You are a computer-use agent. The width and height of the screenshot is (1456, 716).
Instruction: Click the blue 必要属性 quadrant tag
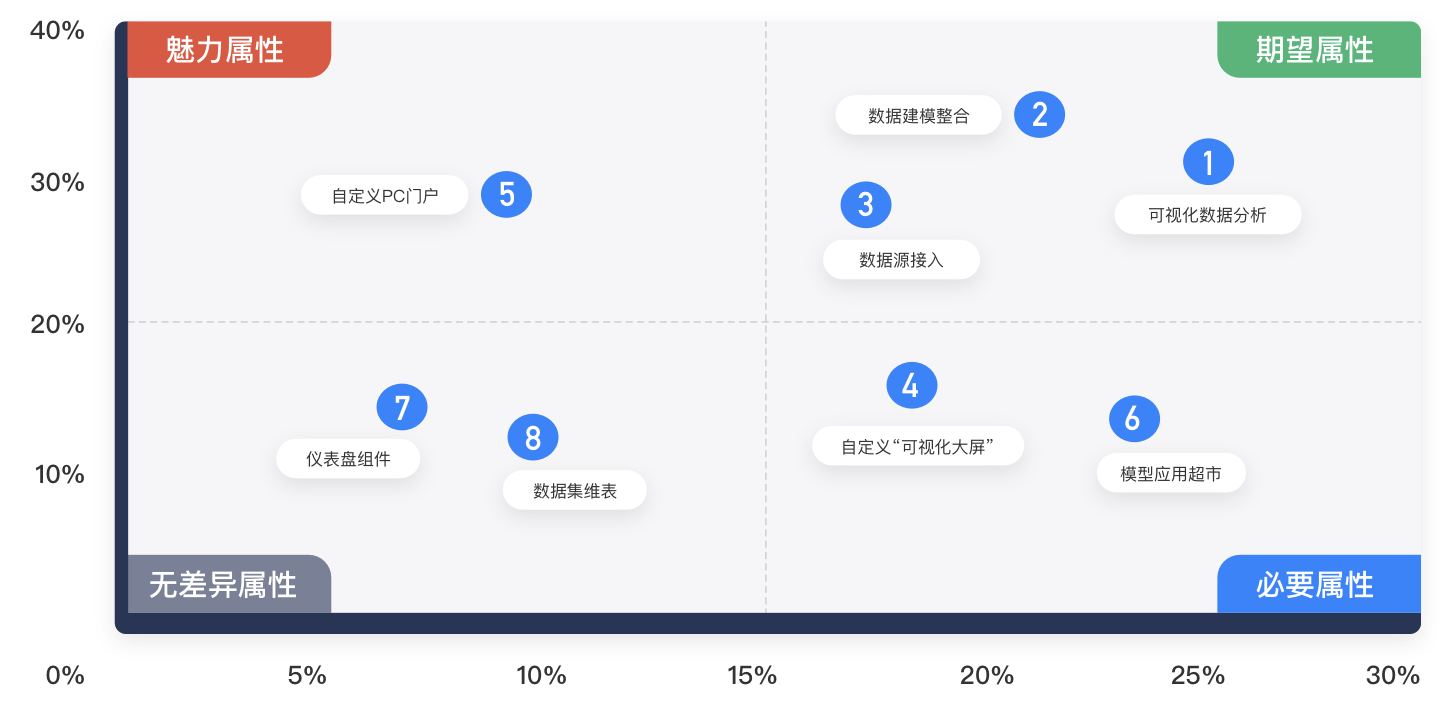[x=1317, y=584]
